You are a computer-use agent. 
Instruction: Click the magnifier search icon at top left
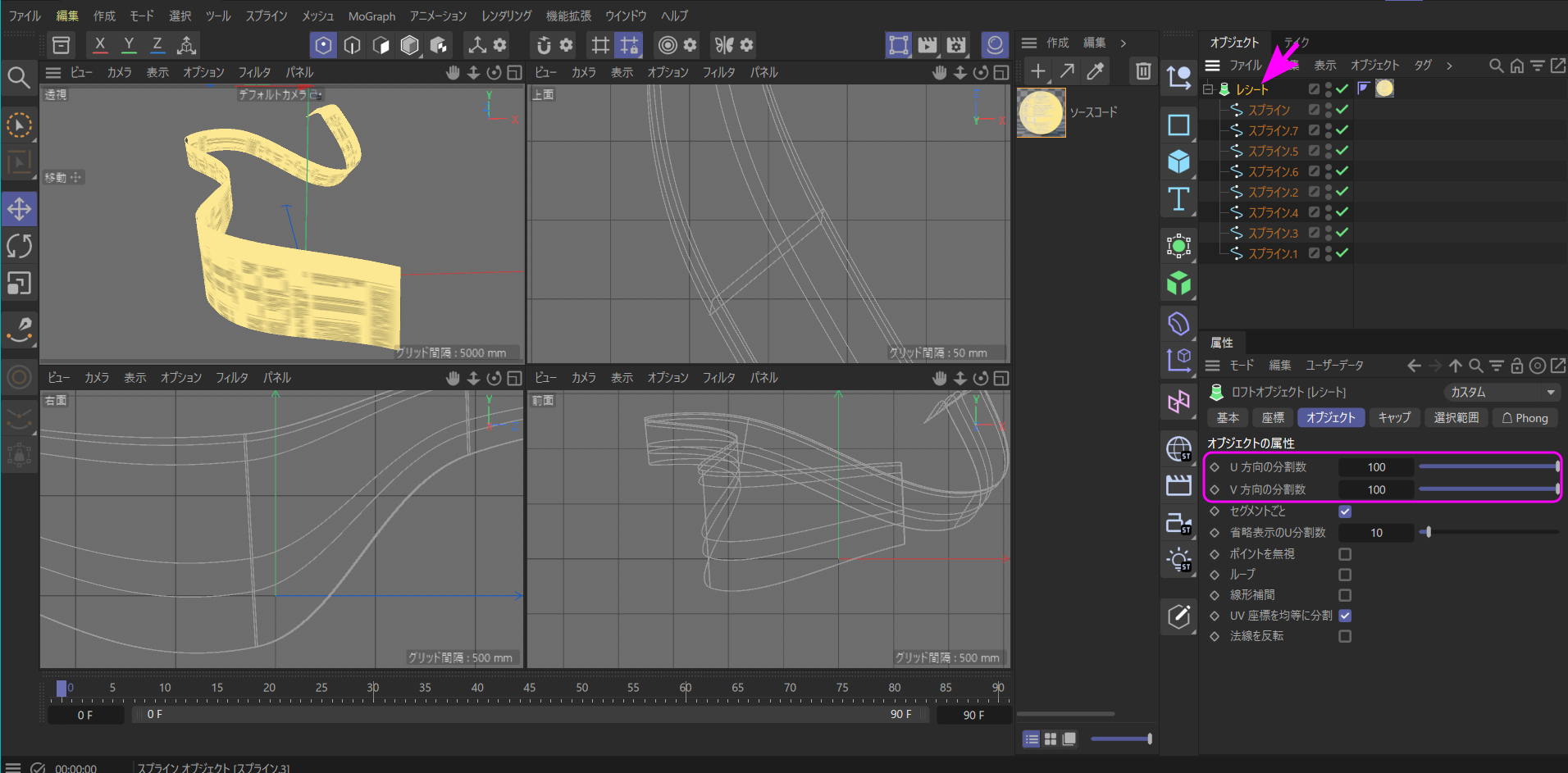click(19, 78)
